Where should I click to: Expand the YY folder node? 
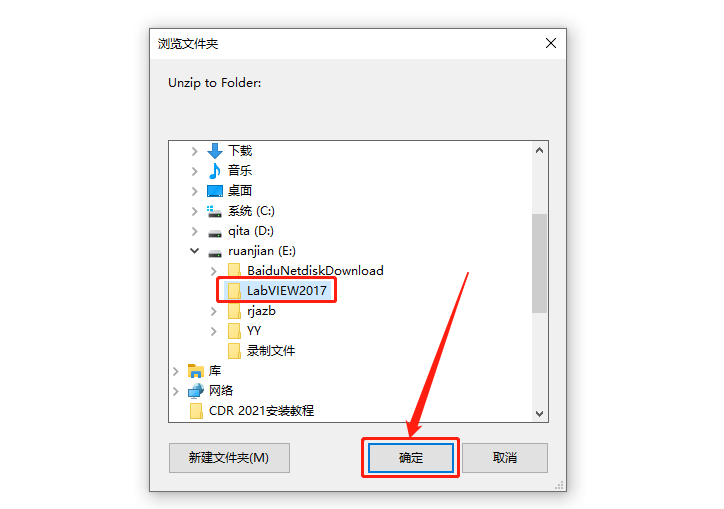tap(213, 331)
